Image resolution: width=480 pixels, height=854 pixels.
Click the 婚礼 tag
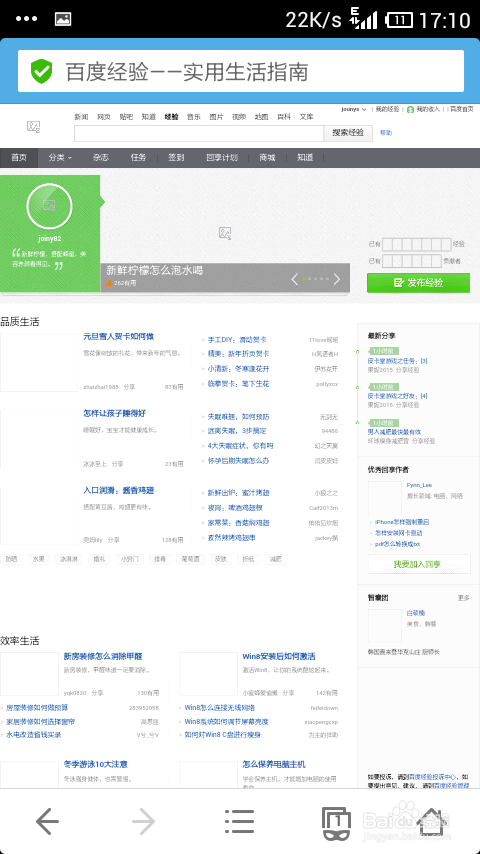coord(100,559)
